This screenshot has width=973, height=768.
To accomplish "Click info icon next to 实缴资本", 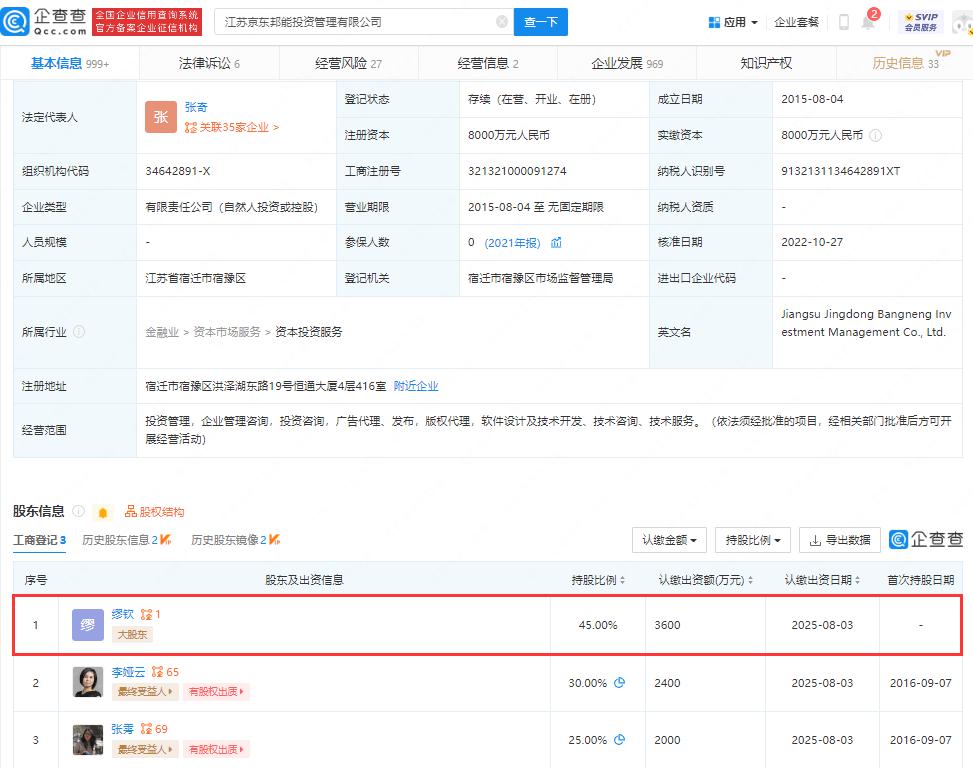I will [x=875, y=135].
